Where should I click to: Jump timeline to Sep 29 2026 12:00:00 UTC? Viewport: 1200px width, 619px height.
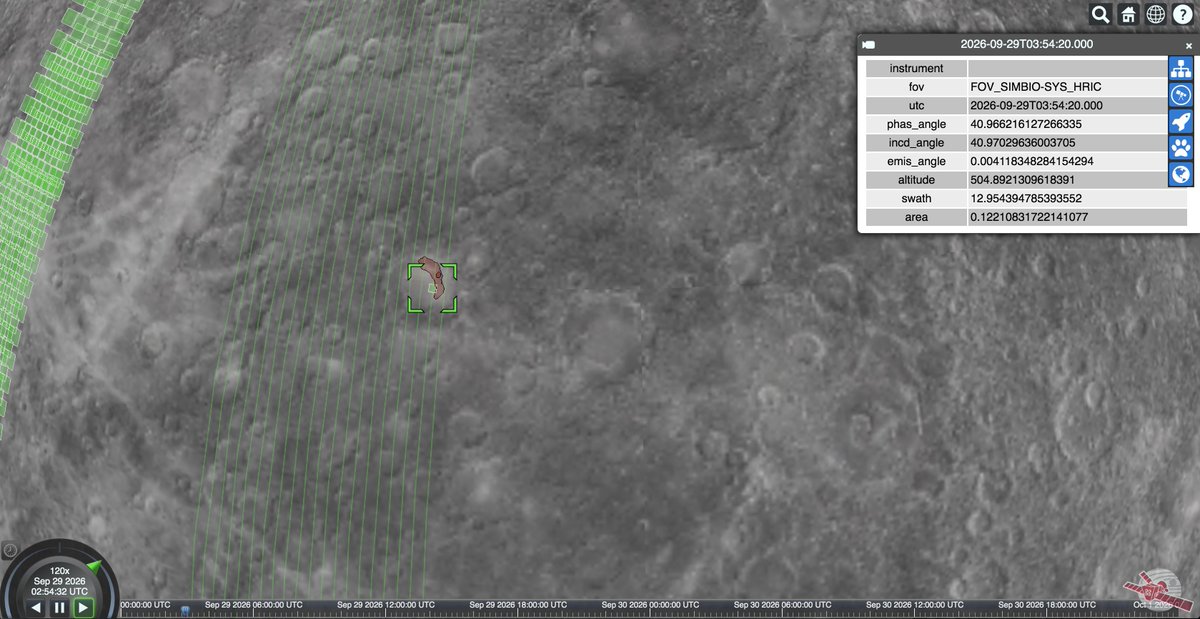(386, 605)
